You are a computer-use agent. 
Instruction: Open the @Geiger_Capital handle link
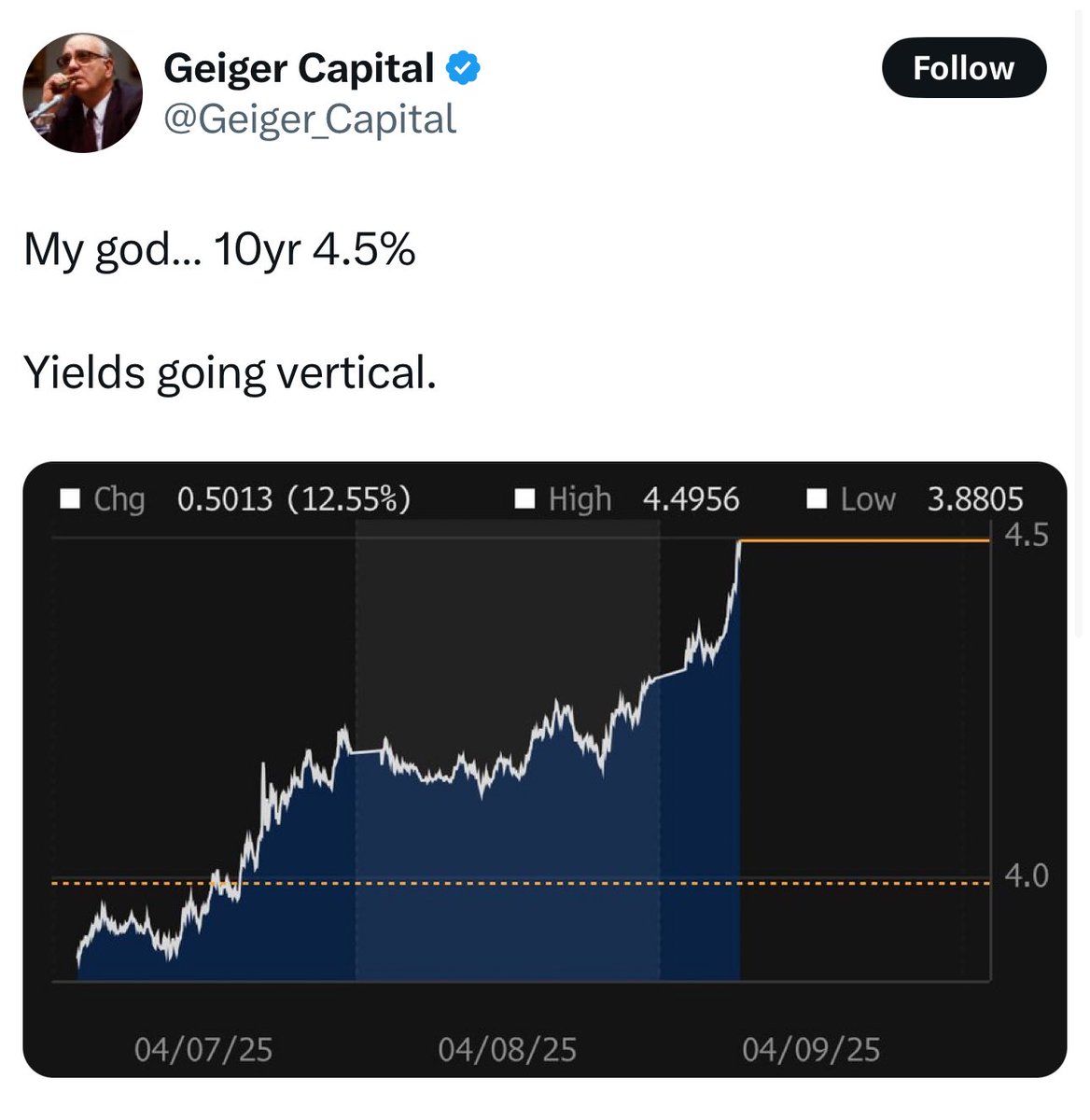pyautogui.click(x=310, y=119)
